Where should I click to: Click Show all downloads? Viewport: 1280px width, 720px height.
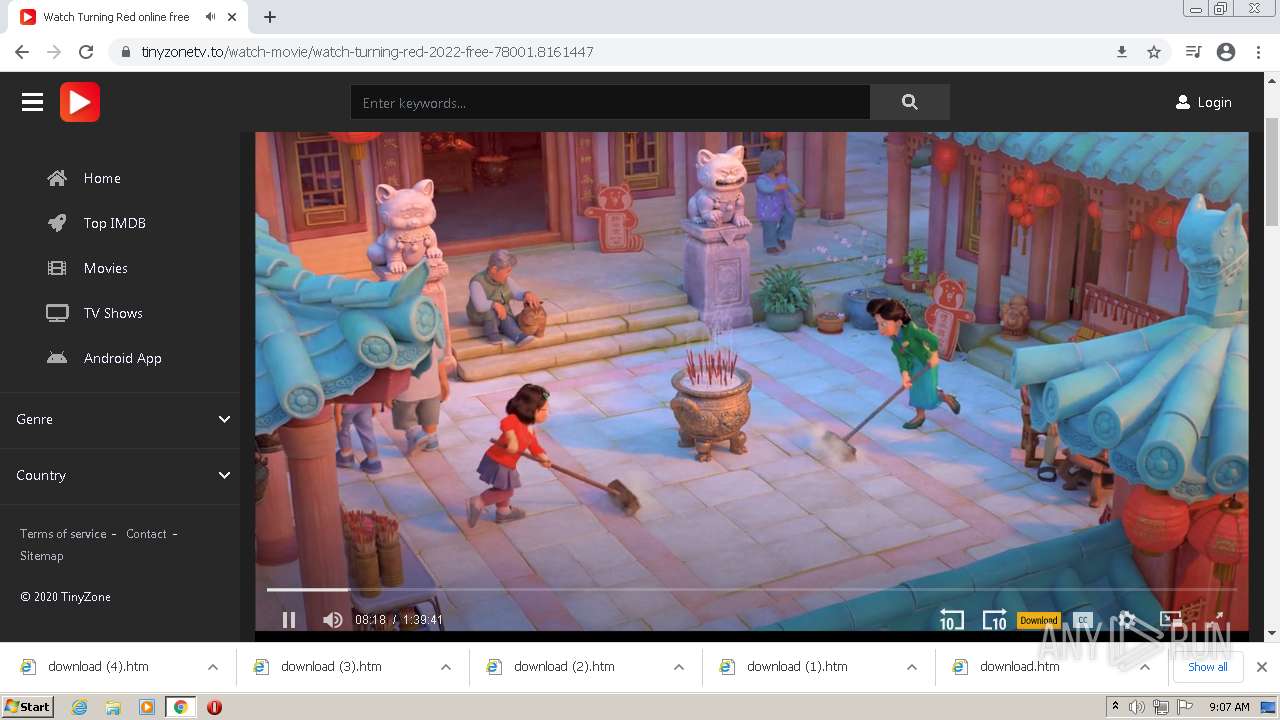(1207, 667)
